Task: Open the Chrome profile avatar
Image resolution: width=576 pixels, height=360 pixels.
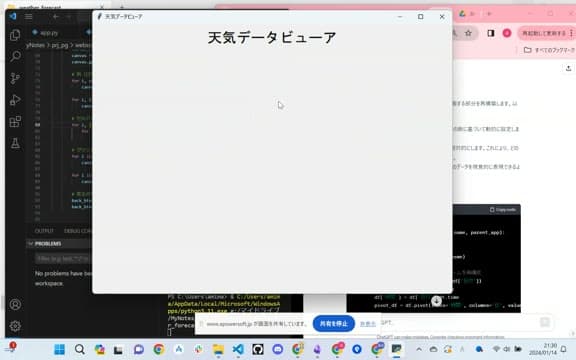Action: [x=507, y=33]
